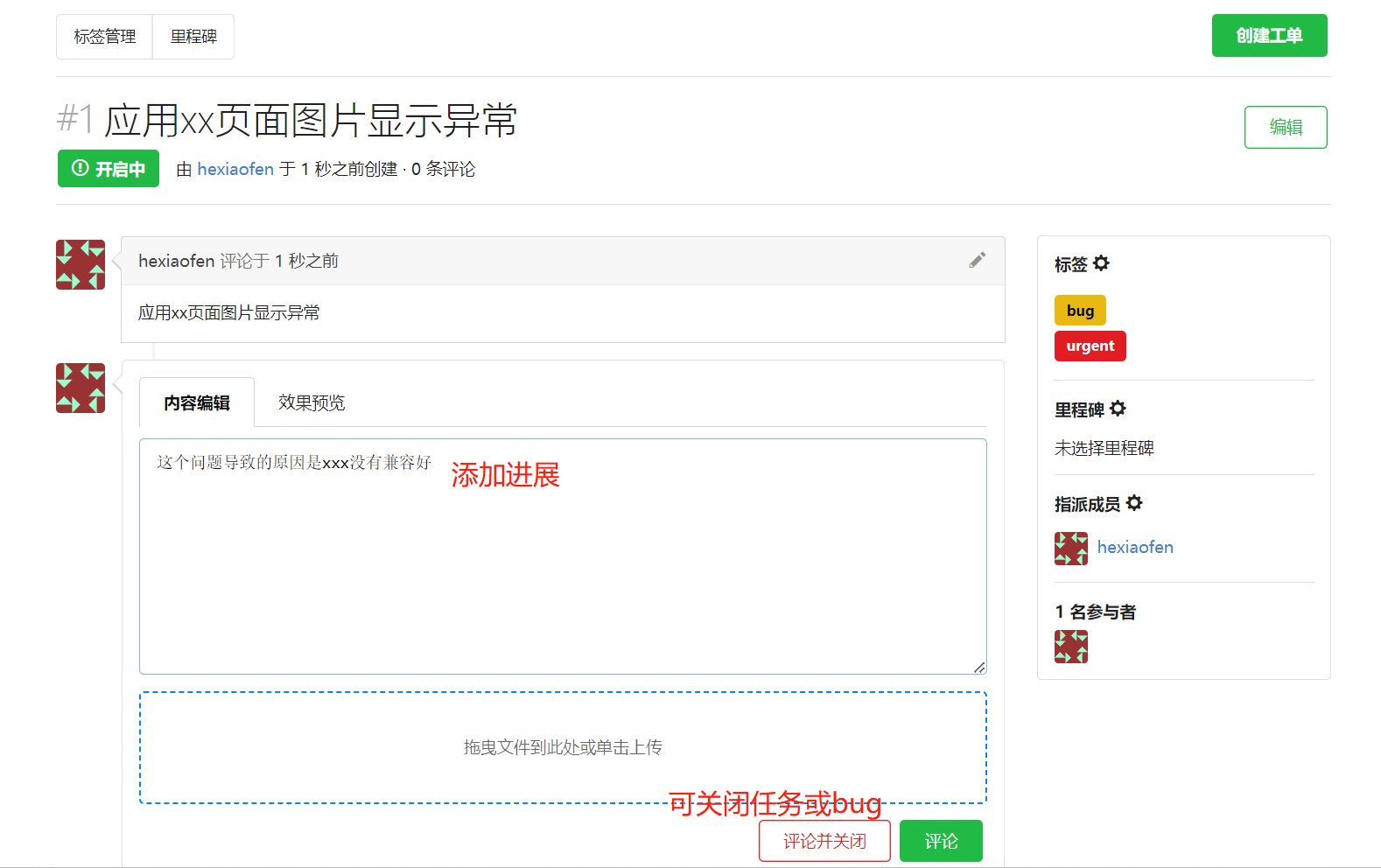Switch to the 效果预览 tab
Image resolution: width=1381 pixels, height=868 pixels.
pyautogui.click(x=312, y=402)
